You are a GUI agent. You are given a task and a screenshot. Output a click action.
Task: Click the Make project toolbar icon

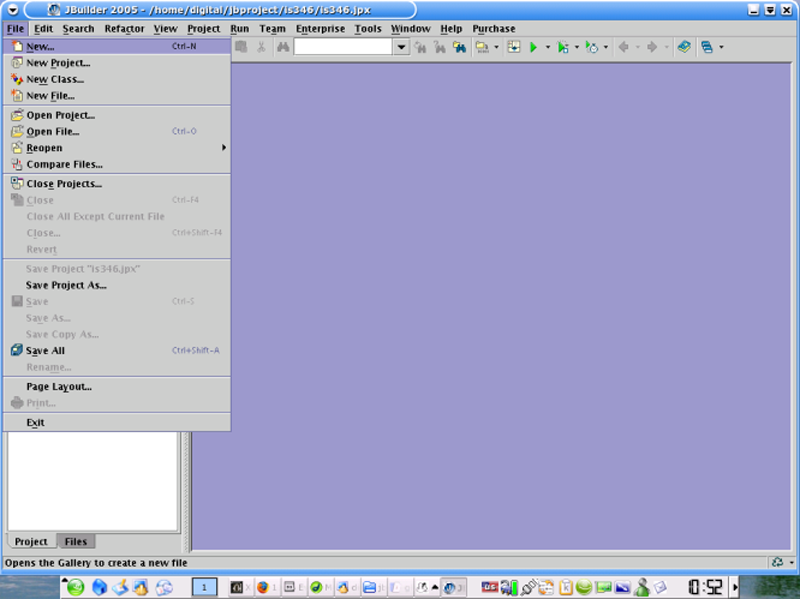tap(482, 47)
